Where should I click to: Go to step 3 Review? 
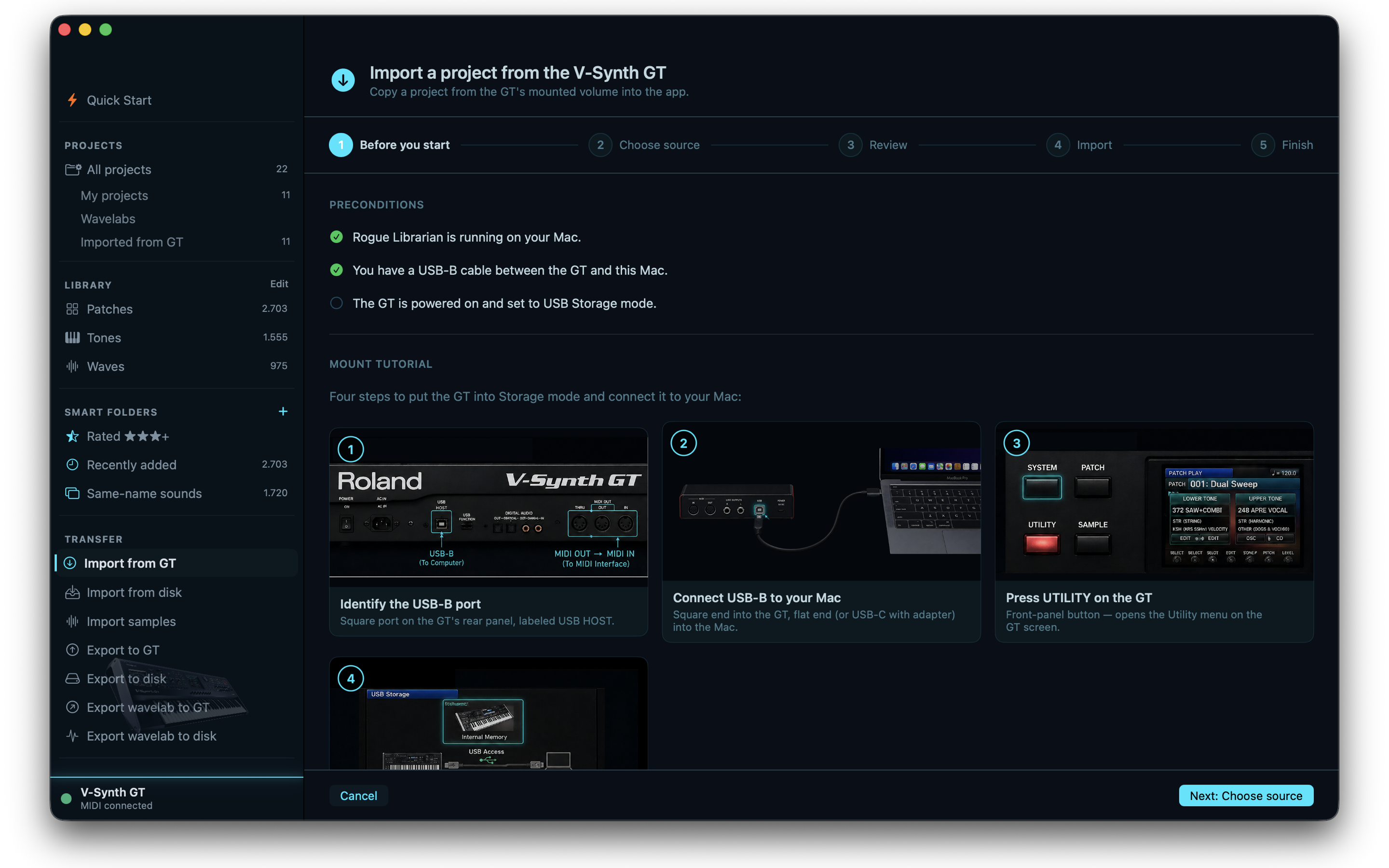873,145
